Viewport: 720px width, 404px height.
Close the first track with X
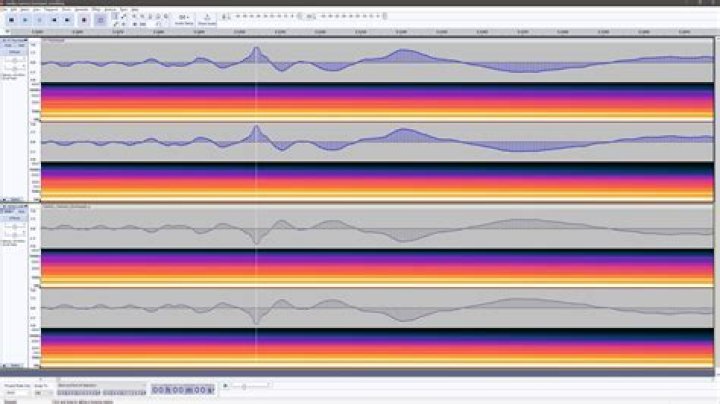point(3,40)
